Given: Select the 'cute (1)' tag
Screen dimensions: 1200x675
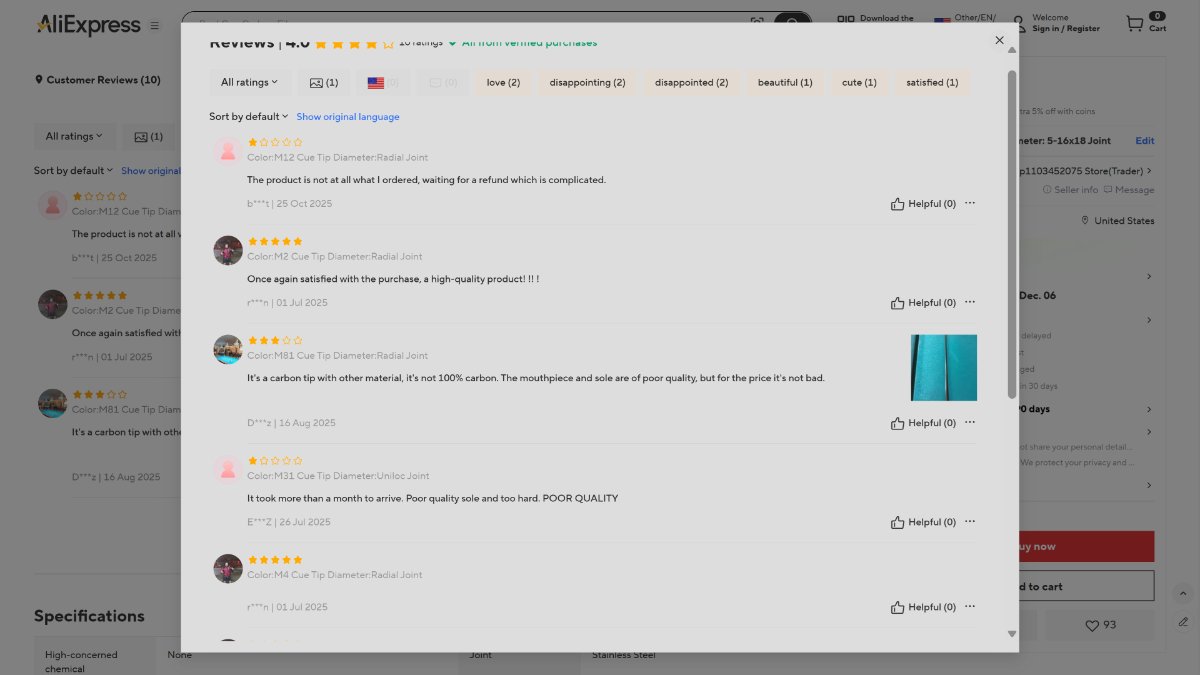Looking at the screenshot, I should coord(859,83).
